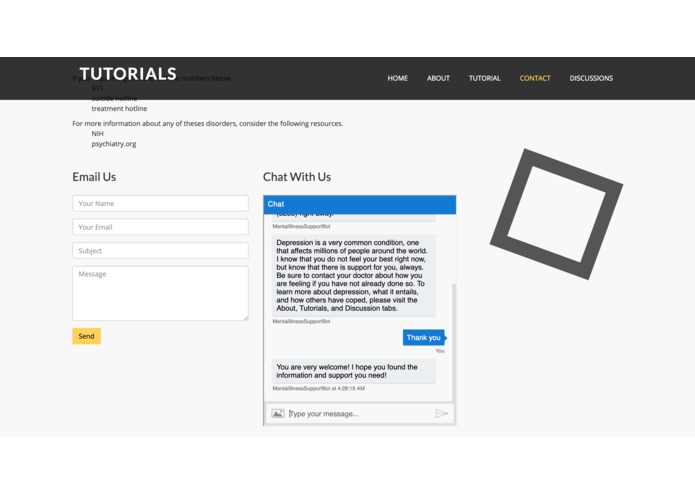Click the MentalIllnessSupportBot 4:28:19 AM timestamp

[x=319, y=389]
